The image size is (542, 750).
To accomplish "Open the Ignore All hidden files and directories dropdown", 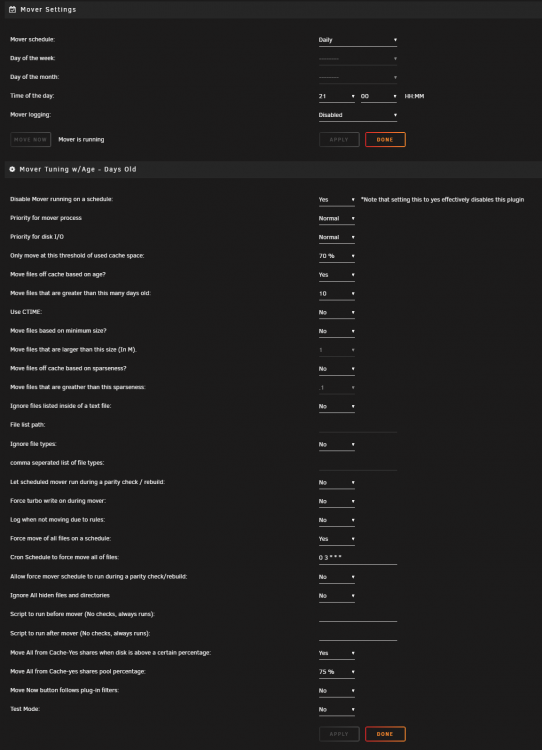I will click(x=337, y=596).
